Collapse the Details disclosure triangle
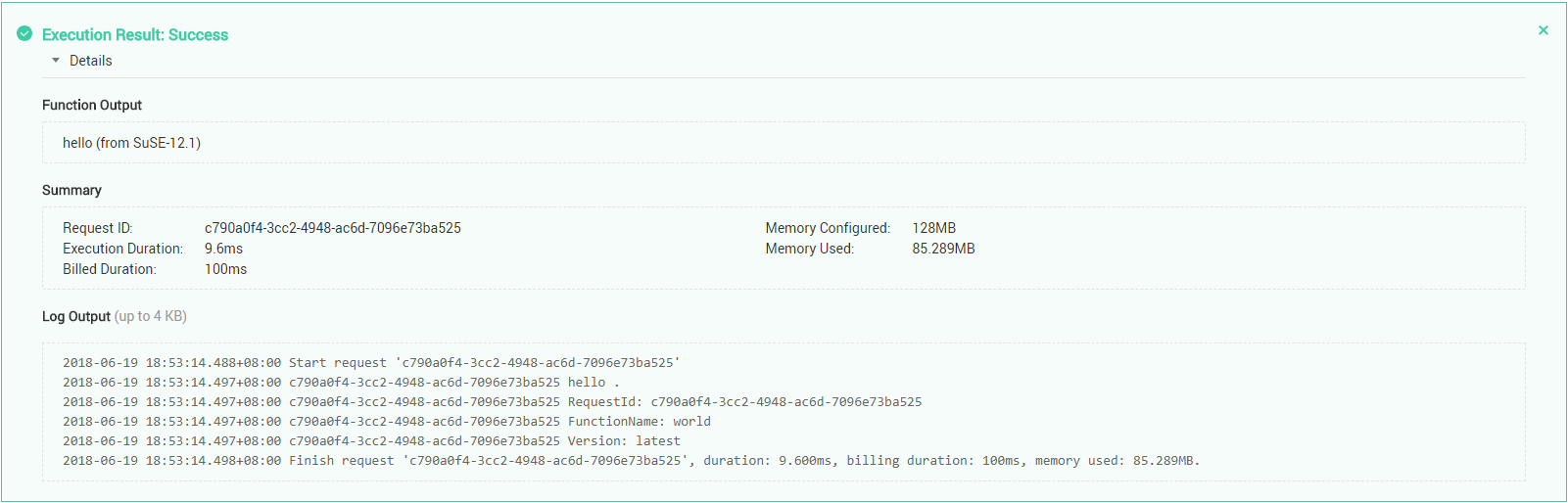The width and height of the screenshot is (1568, 503). coord(56,61)
